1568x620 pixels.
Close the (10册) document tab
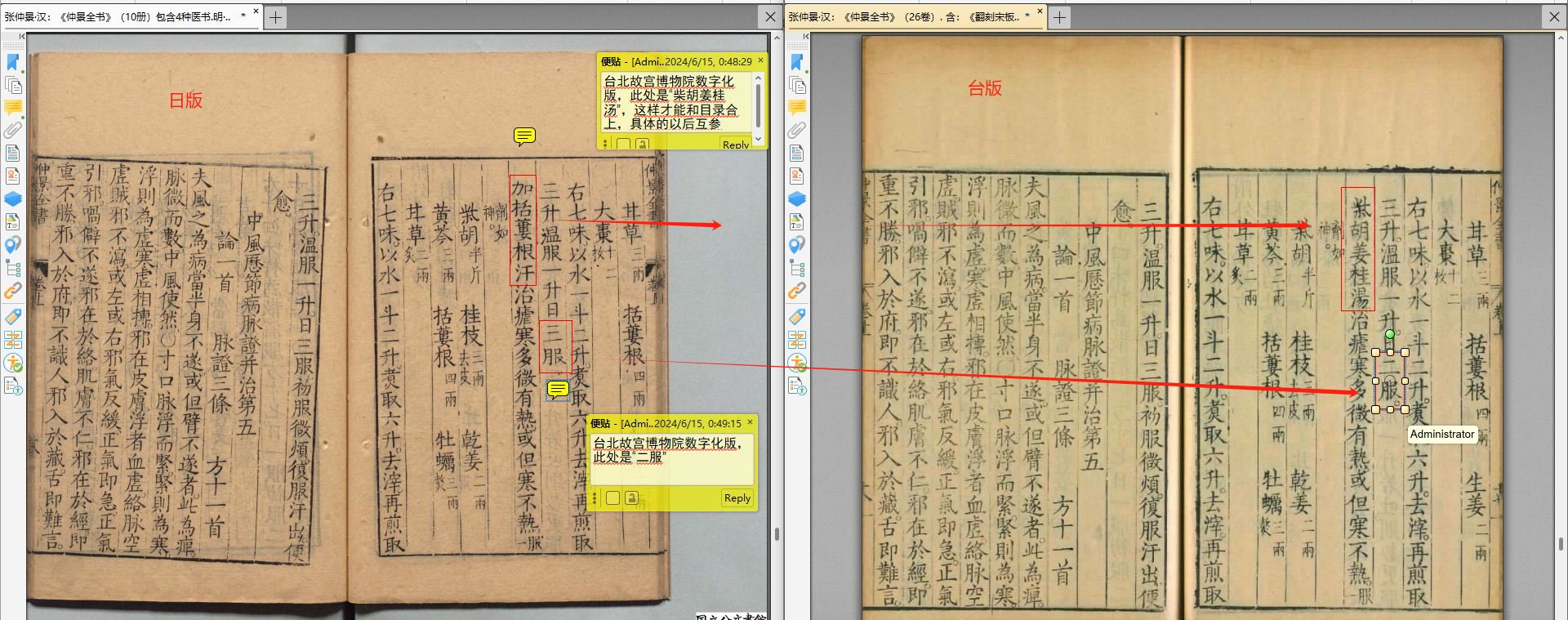256,11
